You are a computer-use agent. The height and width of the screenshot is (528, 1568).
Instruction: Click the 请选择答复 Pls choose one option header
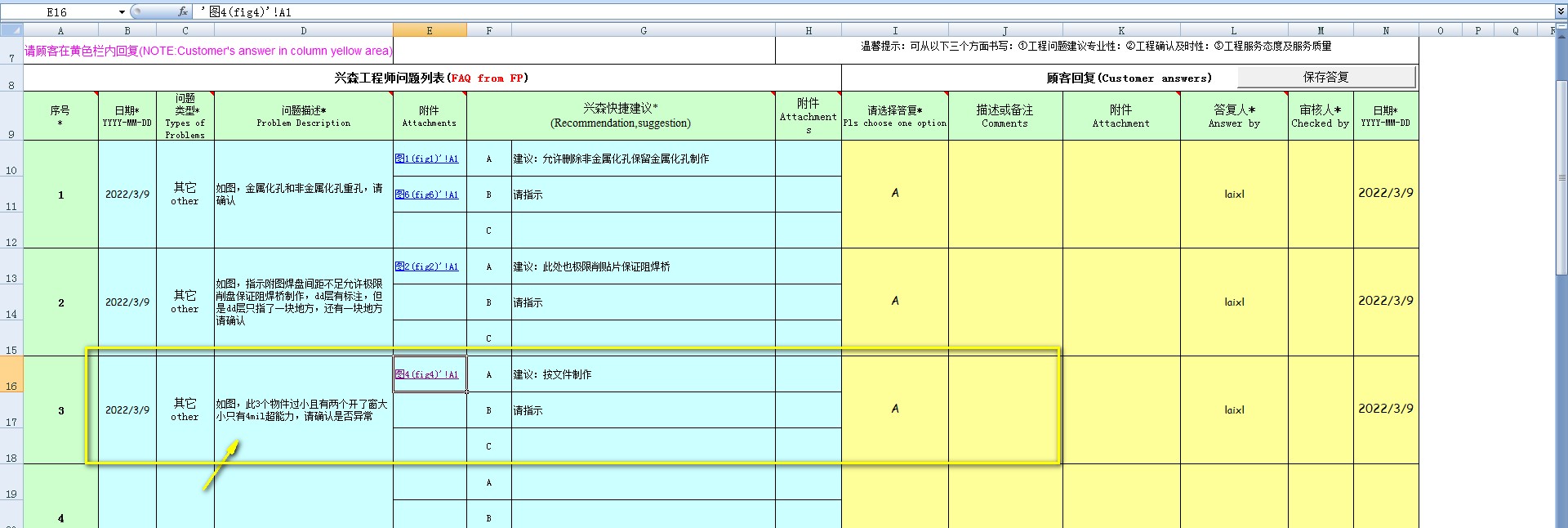(895, 116)
